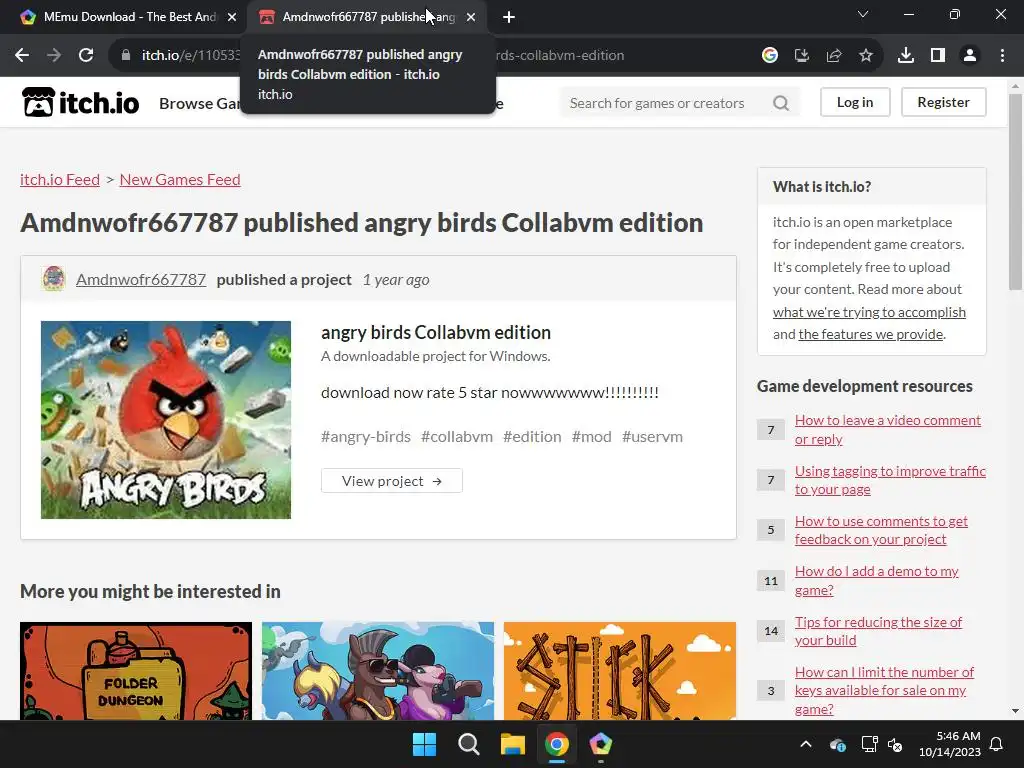
Task: Open the Stick game thumbnail
Action: pyautogui.click(x=620, y=671)
